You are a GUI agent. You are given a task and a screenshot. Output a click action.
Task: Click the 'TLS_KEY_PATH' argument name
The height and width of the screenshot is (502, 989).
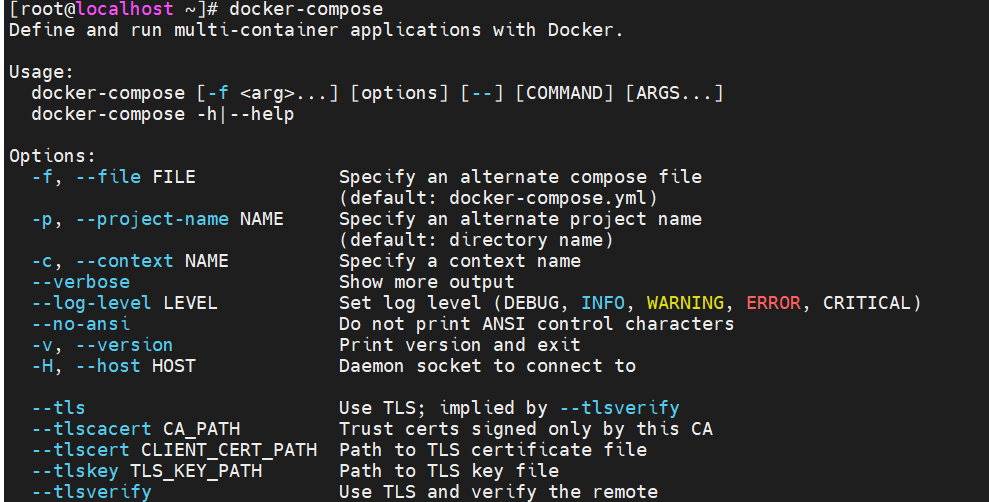pos(196,470)
